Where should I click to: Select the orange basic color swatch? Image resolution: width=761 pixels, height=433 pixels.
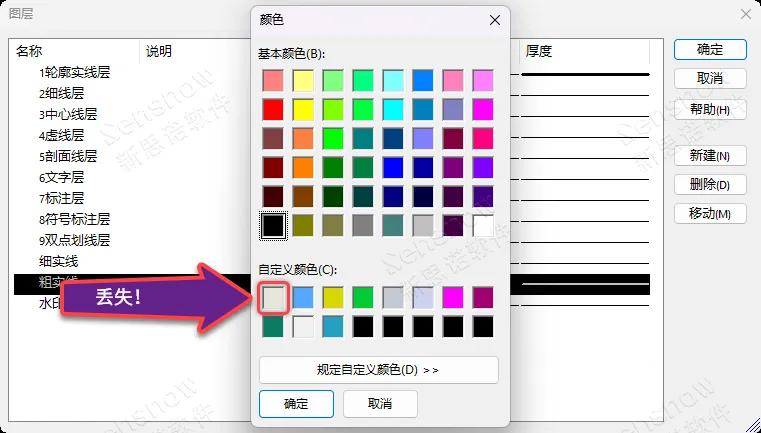tap(303, 167)
